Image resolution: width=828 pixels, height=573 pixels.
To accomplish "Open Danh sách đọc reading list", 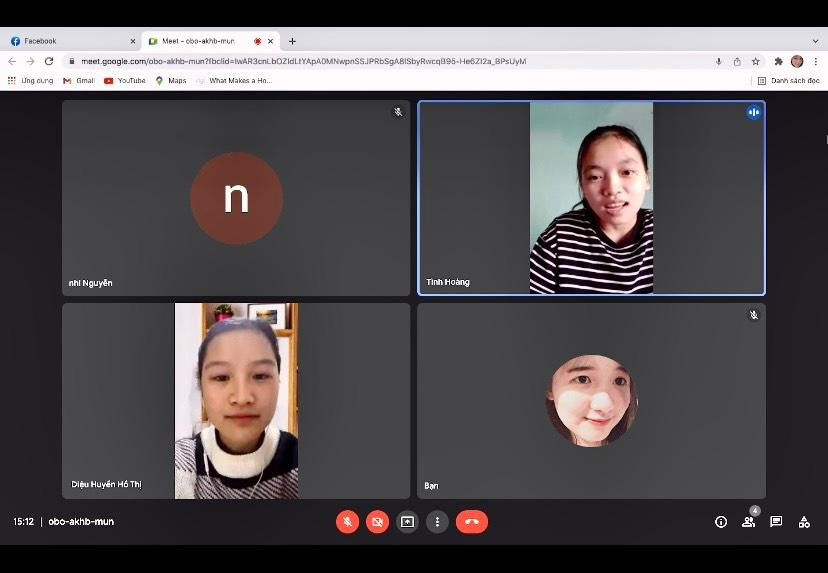I will click(x=789, y=81).
